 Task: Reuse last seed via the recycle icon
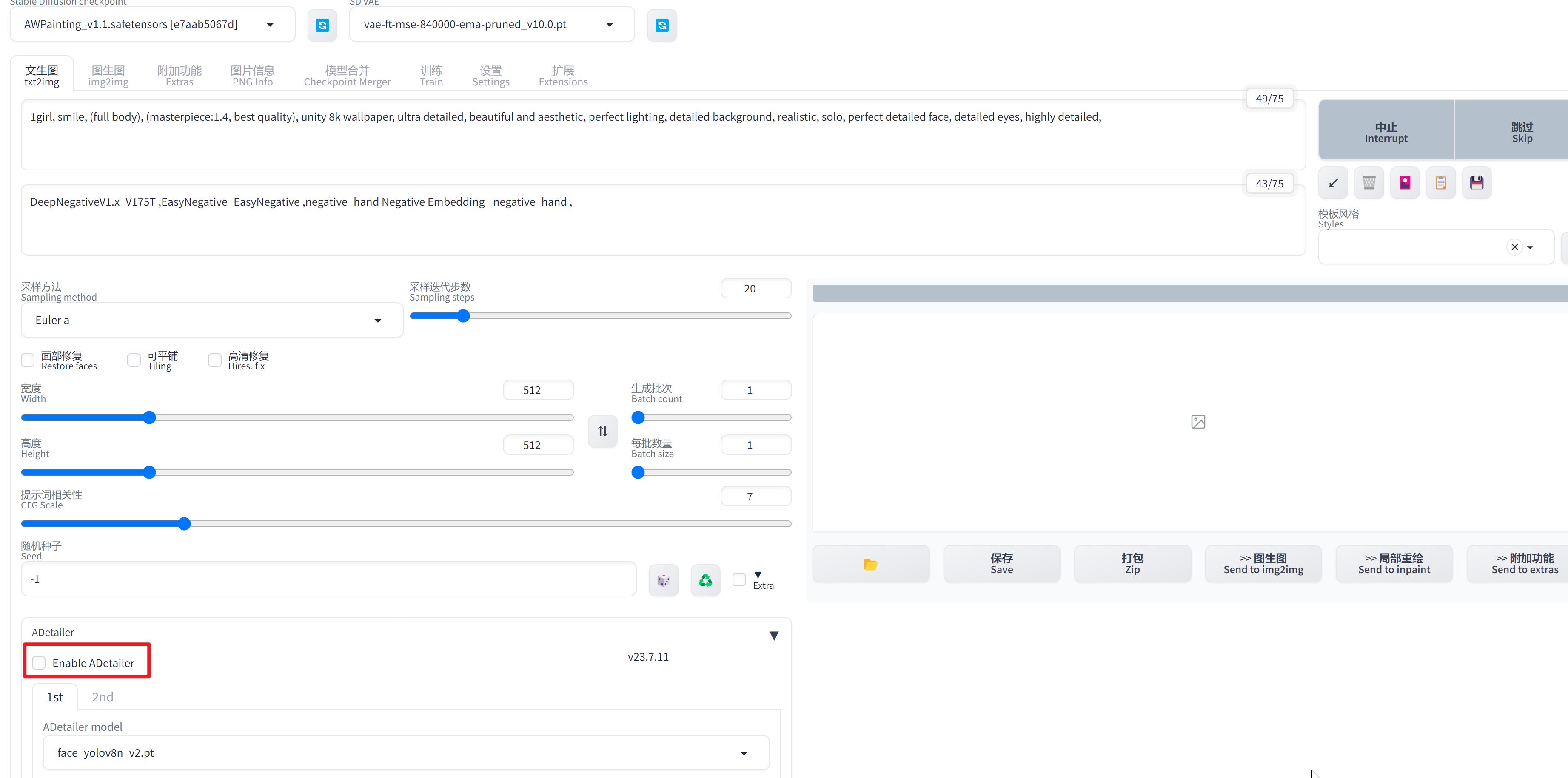pyautogui.click(x=705, y=580)
